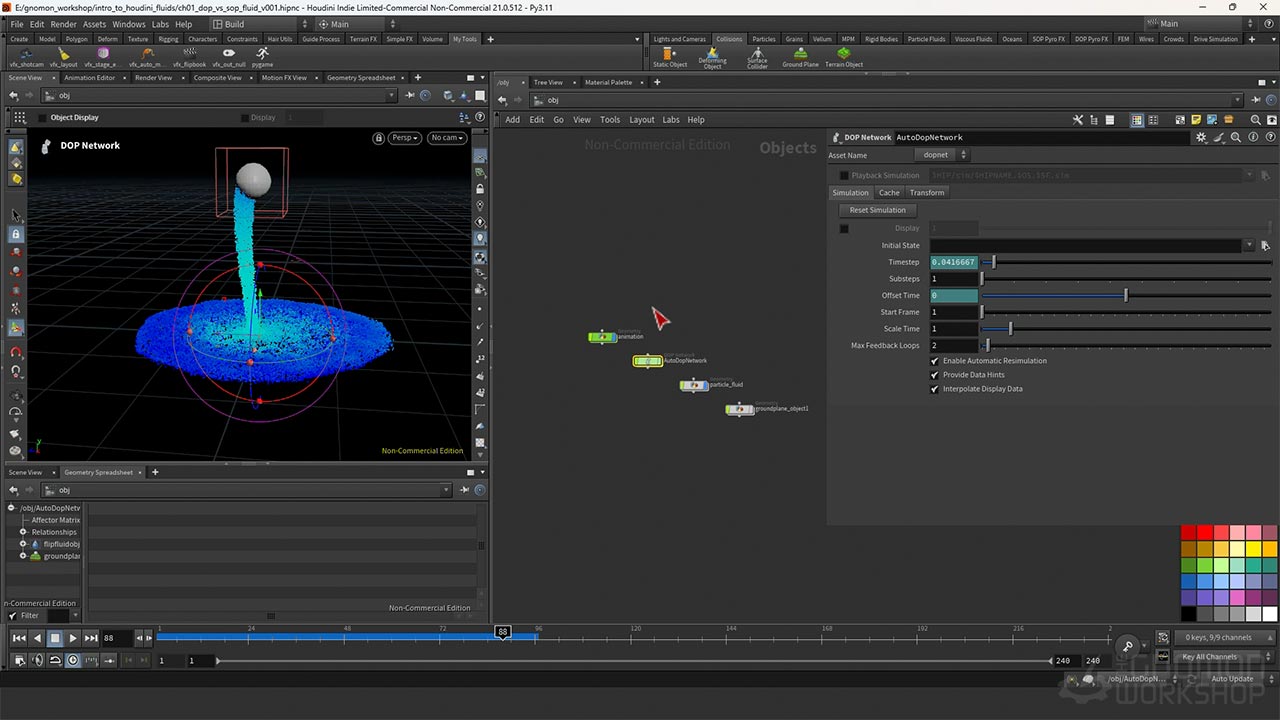The height and width of the screenshot is (720, 1280).
Task: Click the pygame shelf tool icon
Action: click(262, 56)
